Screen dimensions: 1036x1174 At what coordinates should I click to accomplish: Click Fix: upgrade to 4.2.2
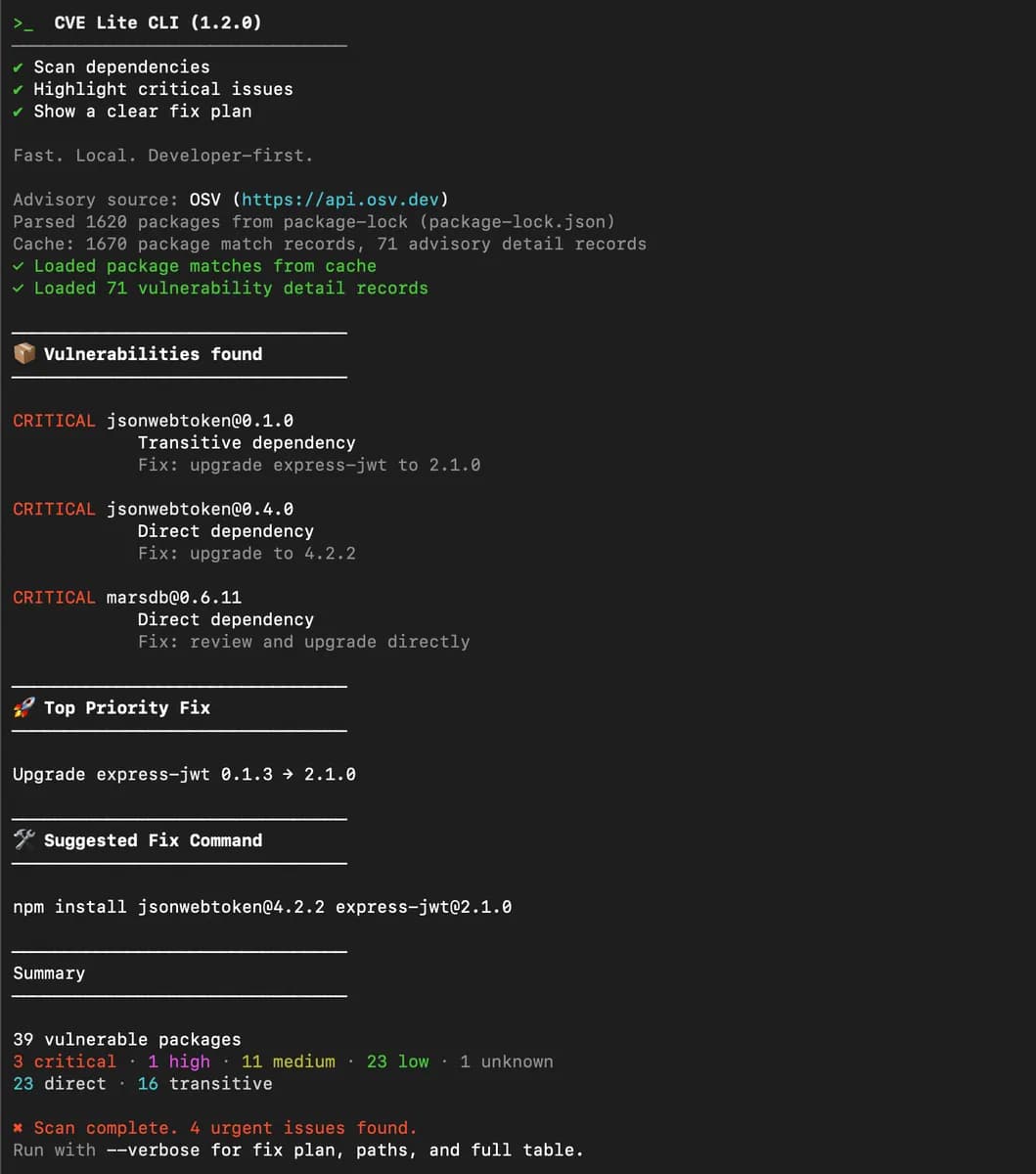coord(247,554)
